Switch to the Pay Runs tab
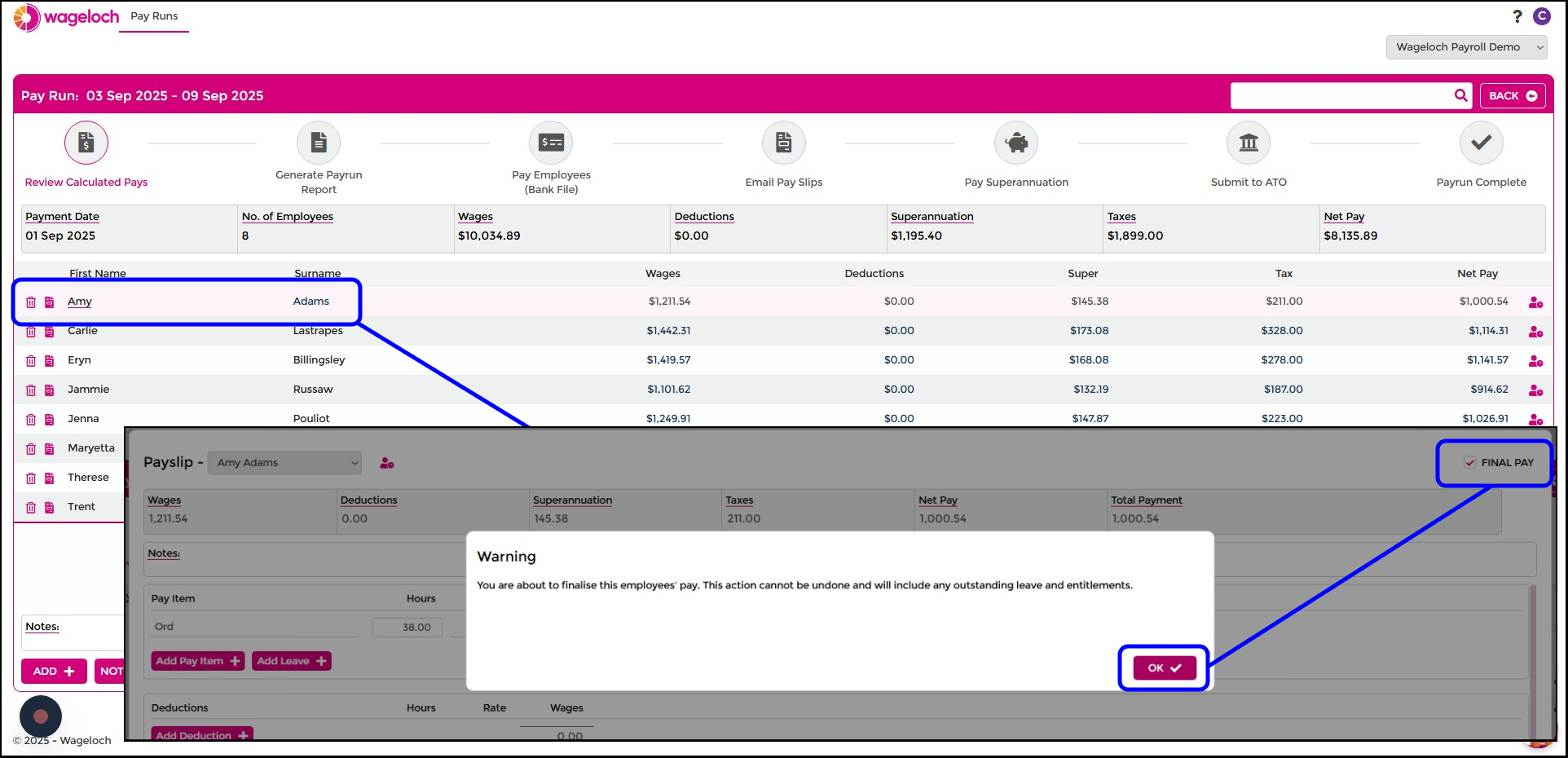 coord(154,16)
